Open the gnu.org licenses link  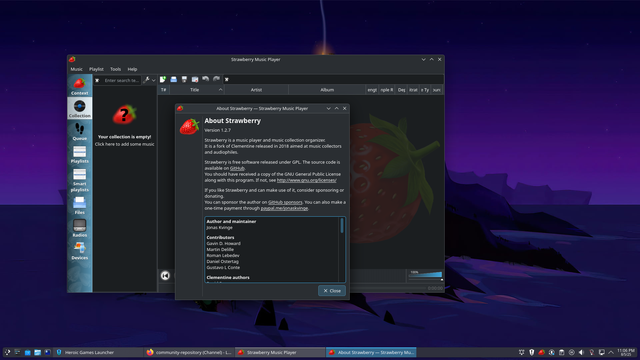pyautogui.click(x=307, y=180)
